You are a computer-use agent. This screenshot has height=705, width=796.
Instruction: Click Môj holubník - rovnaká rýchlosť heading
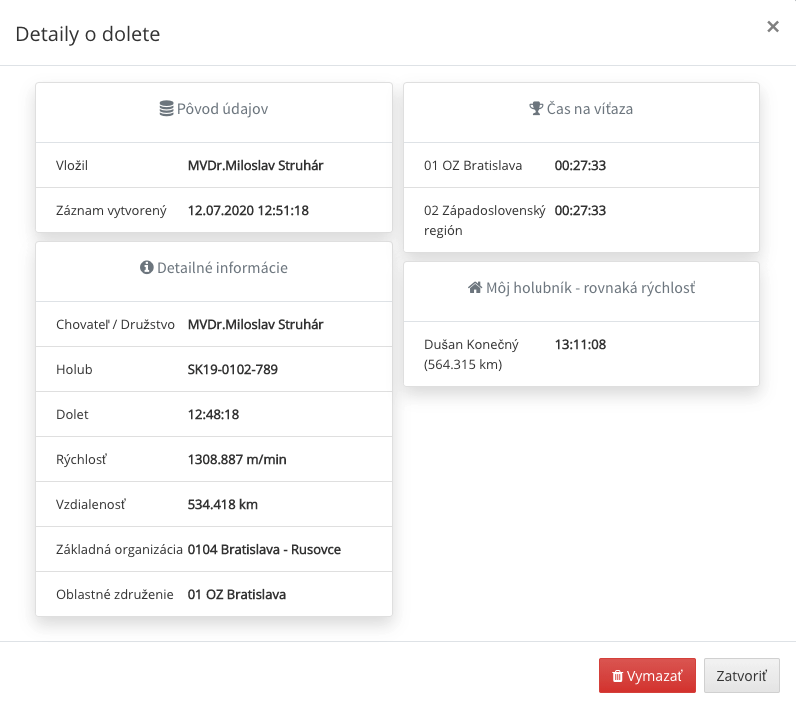pyautogui.click(x=590, y=288)
